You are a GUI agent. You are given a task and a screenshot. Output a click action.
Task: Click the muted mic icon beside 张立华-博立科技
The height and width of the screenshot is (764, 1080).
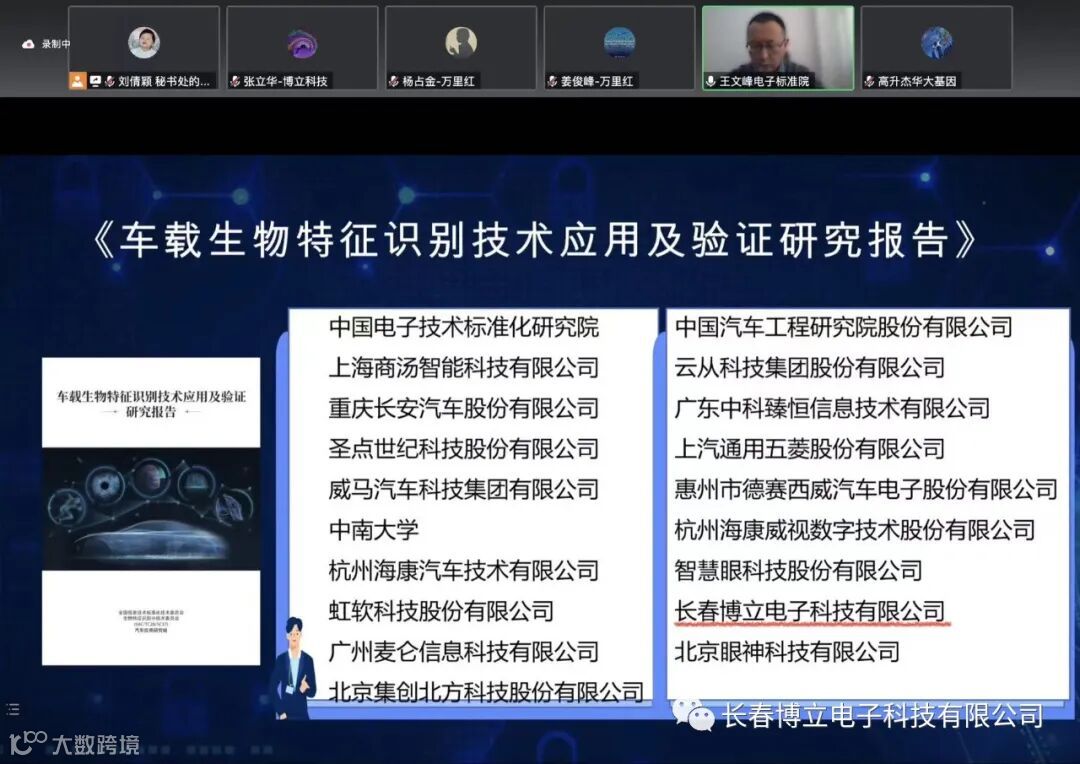235,81
